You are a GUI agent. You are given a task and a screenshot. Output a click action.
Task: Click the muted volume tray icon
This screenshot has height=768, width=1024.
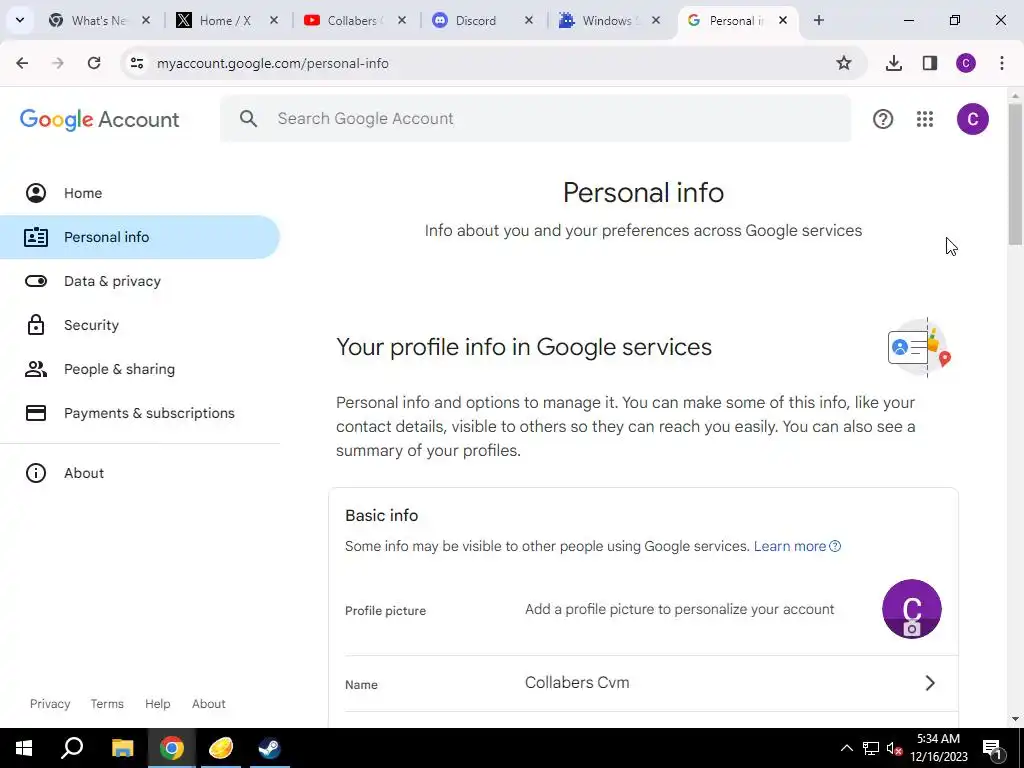[x=894, y=748]
